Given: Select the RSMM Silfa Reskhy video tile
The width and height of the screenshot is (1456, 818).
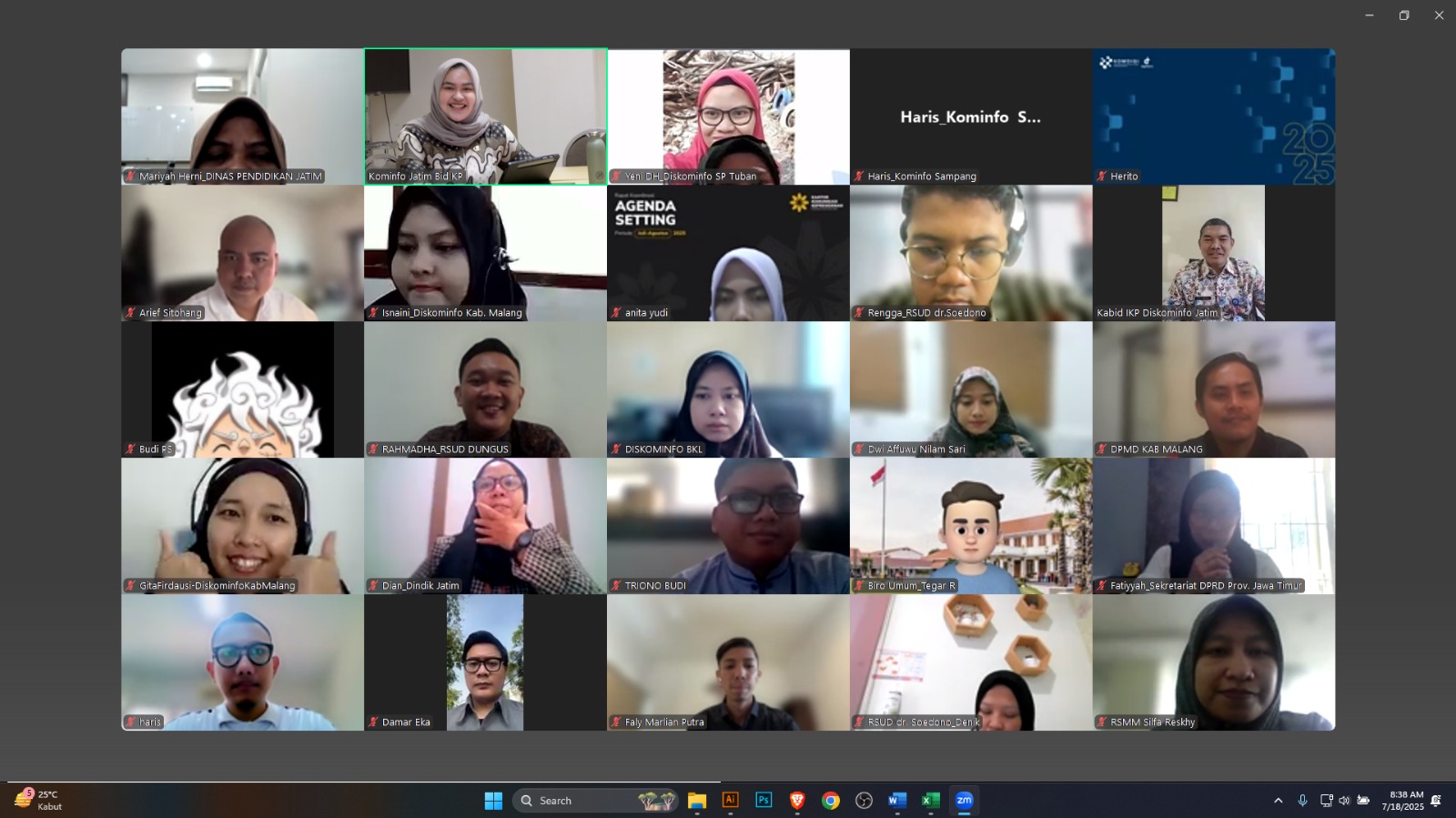Looking at the screenshot, I should 1214,662.
